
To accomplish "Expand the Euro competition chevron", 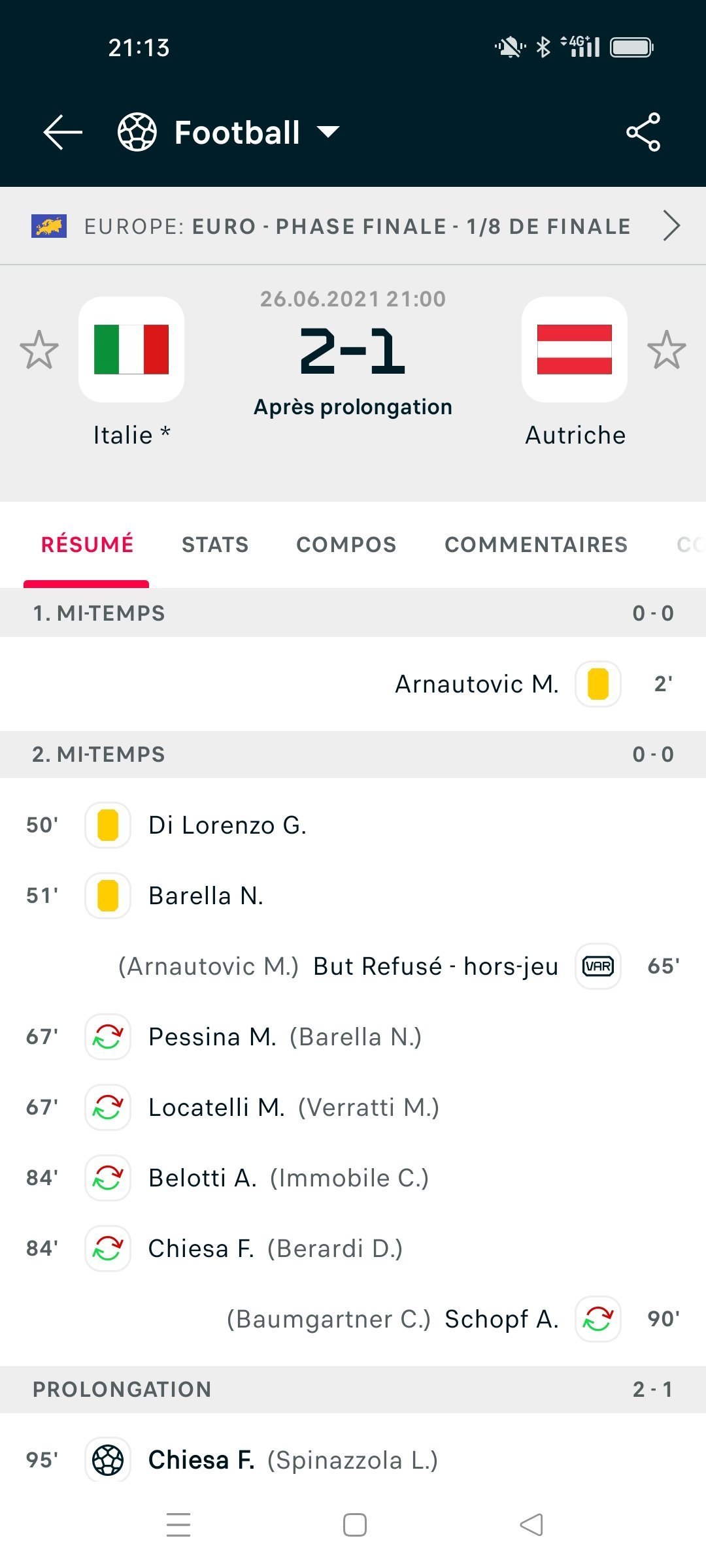I will (x=671, y=226).
